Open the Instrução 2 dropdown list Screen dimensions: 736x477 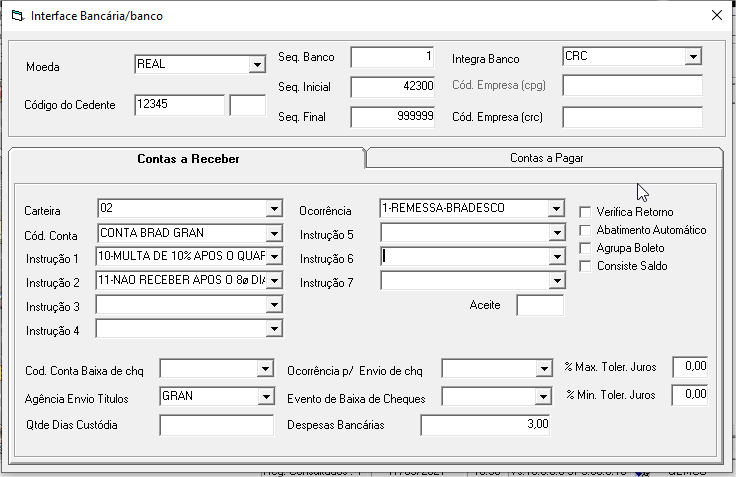click(274, 280)
